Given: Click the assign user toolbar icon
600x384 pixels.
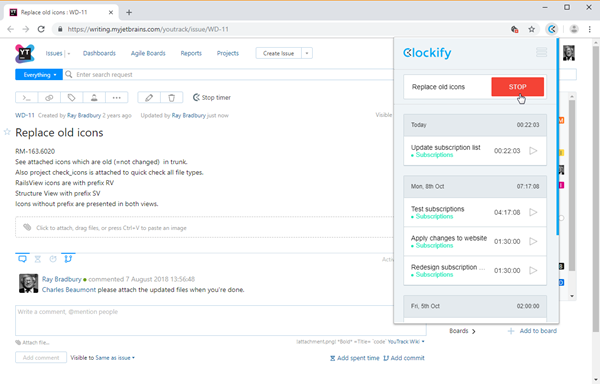Looking at the screenshot, I should click(94, 98).
